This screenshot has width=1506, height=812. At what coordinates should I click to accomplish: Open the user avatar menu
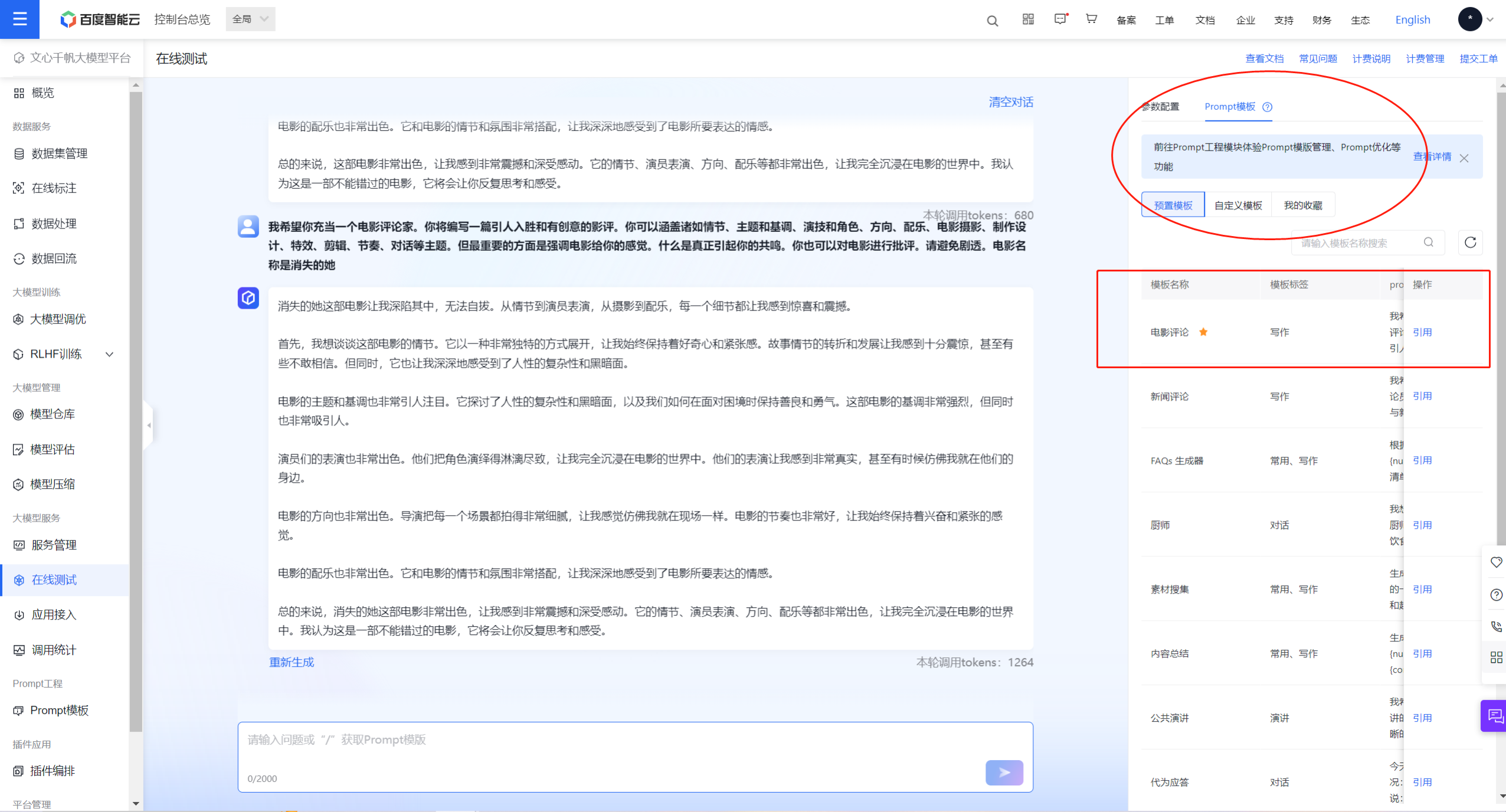click(1469, 19)
